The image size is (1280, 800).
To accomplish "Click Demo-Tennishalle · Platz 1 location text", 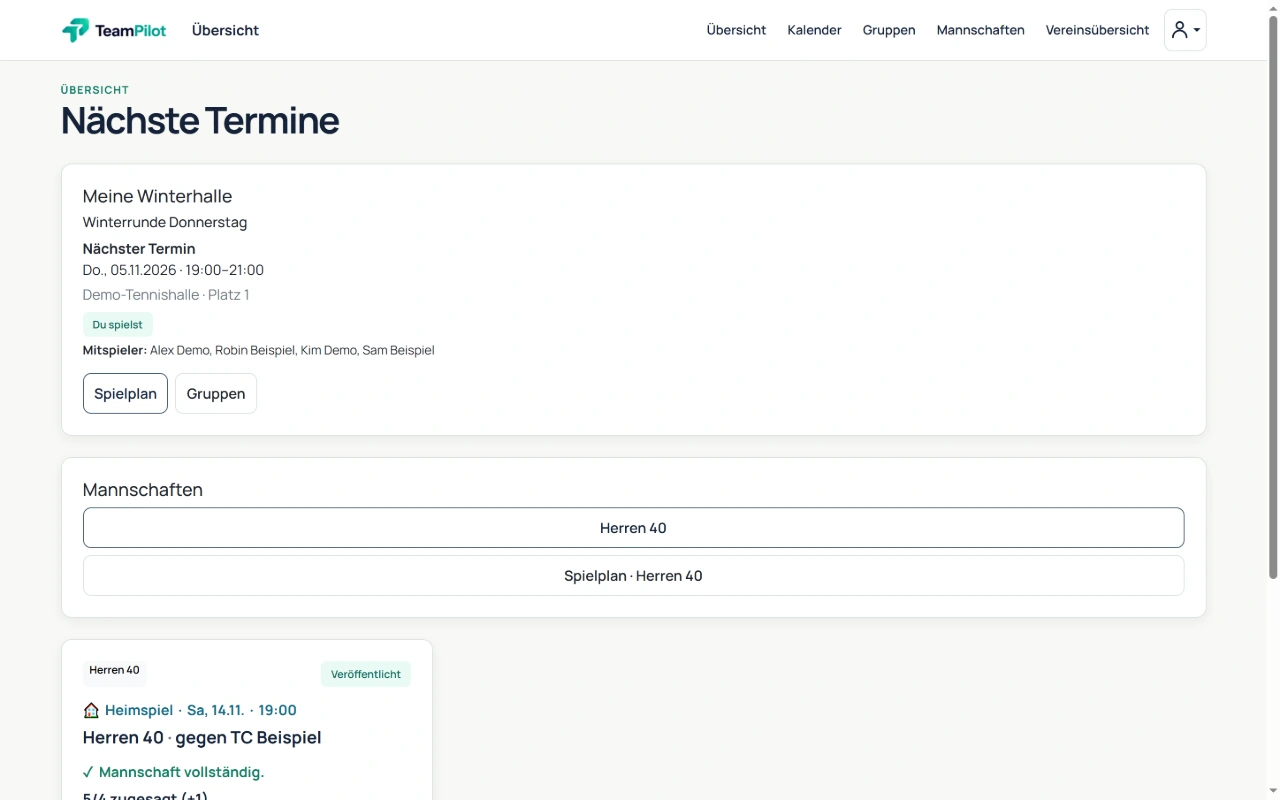I will [166, 295].
